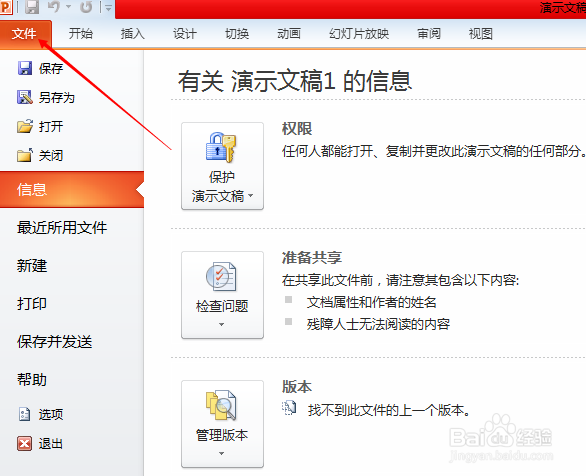Click the 另存为 label in the sidebar
Image resolution: width=586 pixels, height=476 pixels.
(57, 98)
